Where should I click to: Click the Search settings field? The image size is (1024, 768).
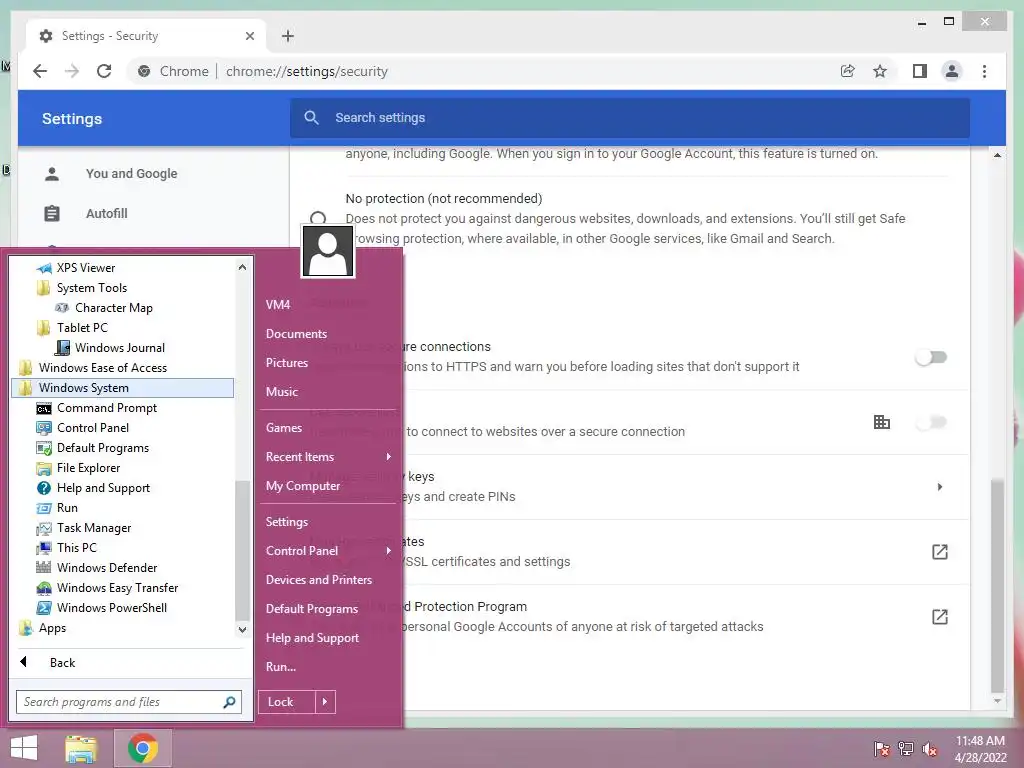click(630, 118)
